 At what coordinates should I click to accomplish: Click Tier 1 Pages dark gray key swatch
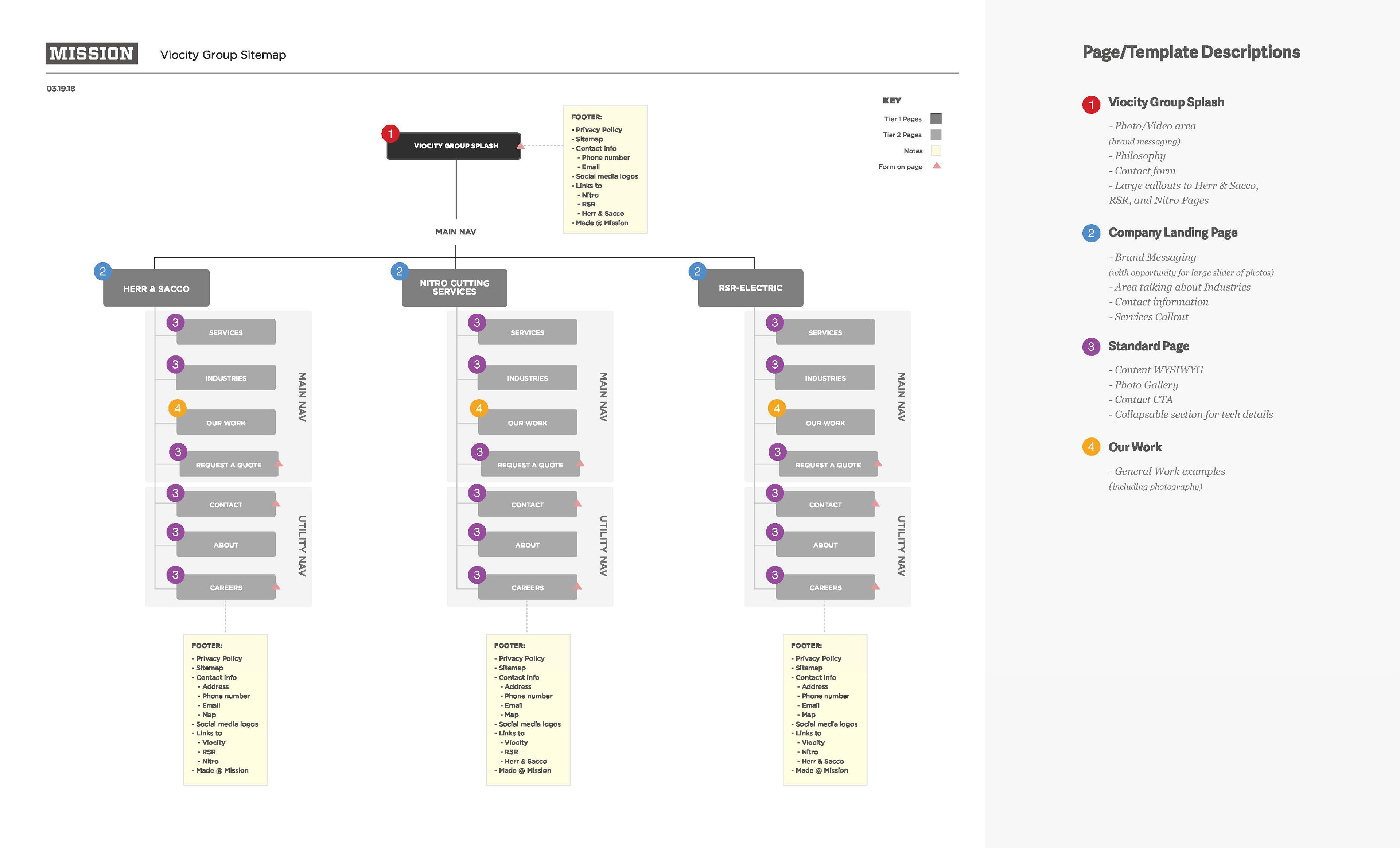coord(936,119)
